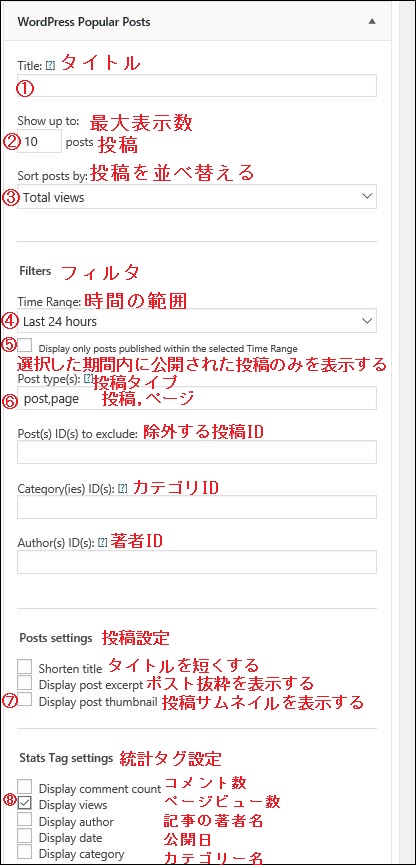This screenshot has width=416, height=865.
Task: Focus the Show up to posts number field
Action: 40,142
